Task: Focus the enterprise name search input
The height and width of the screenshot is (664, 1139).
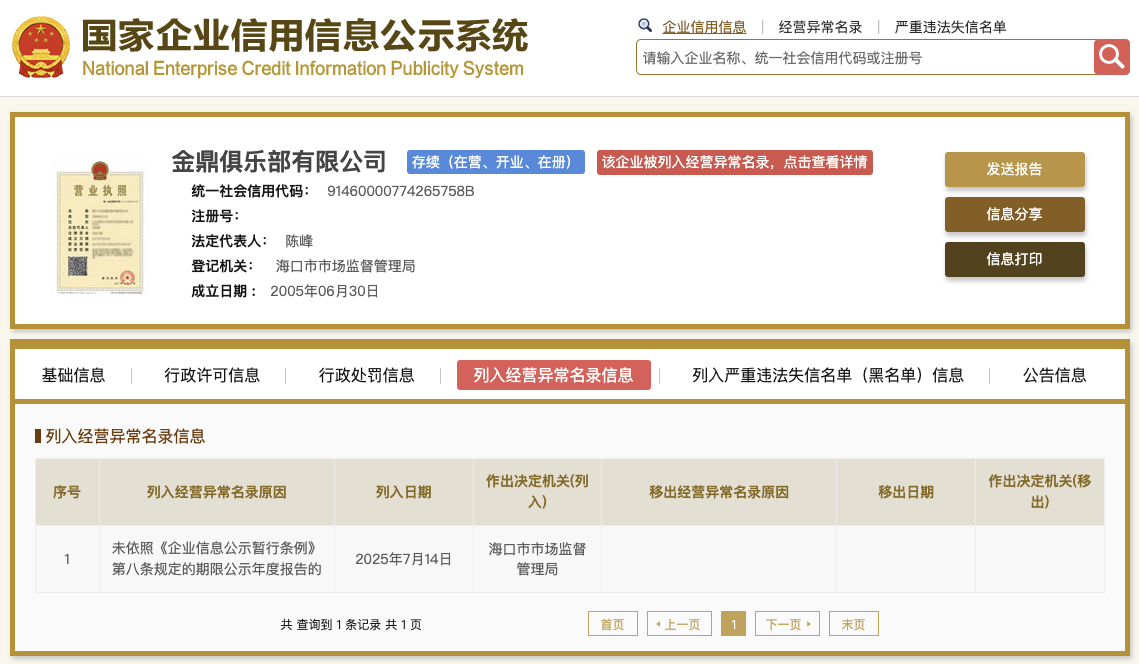Action: click(865, 57)
